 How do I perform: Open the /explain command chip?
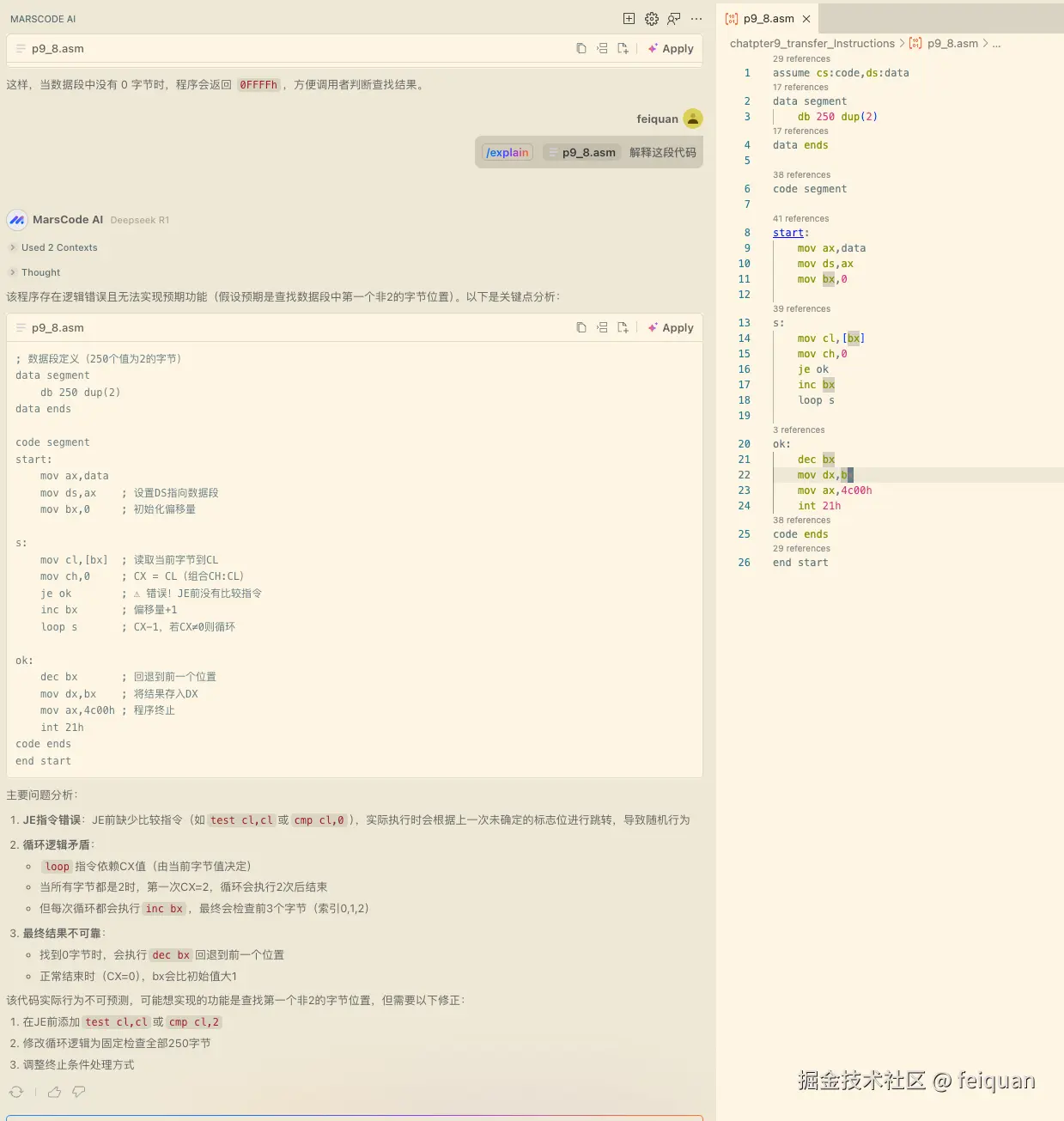(x=508, y=152)
